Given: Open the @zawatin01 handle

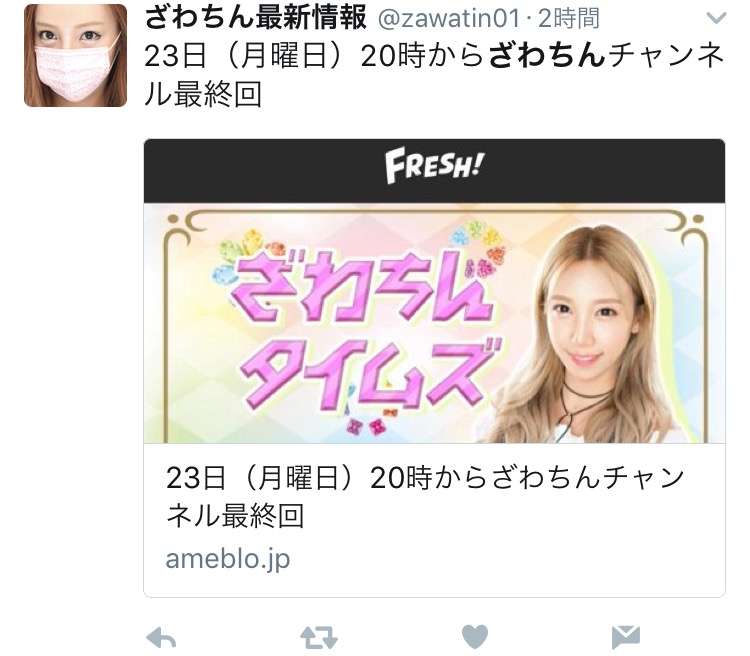Looking at the screenshot, I should [449, 18].
